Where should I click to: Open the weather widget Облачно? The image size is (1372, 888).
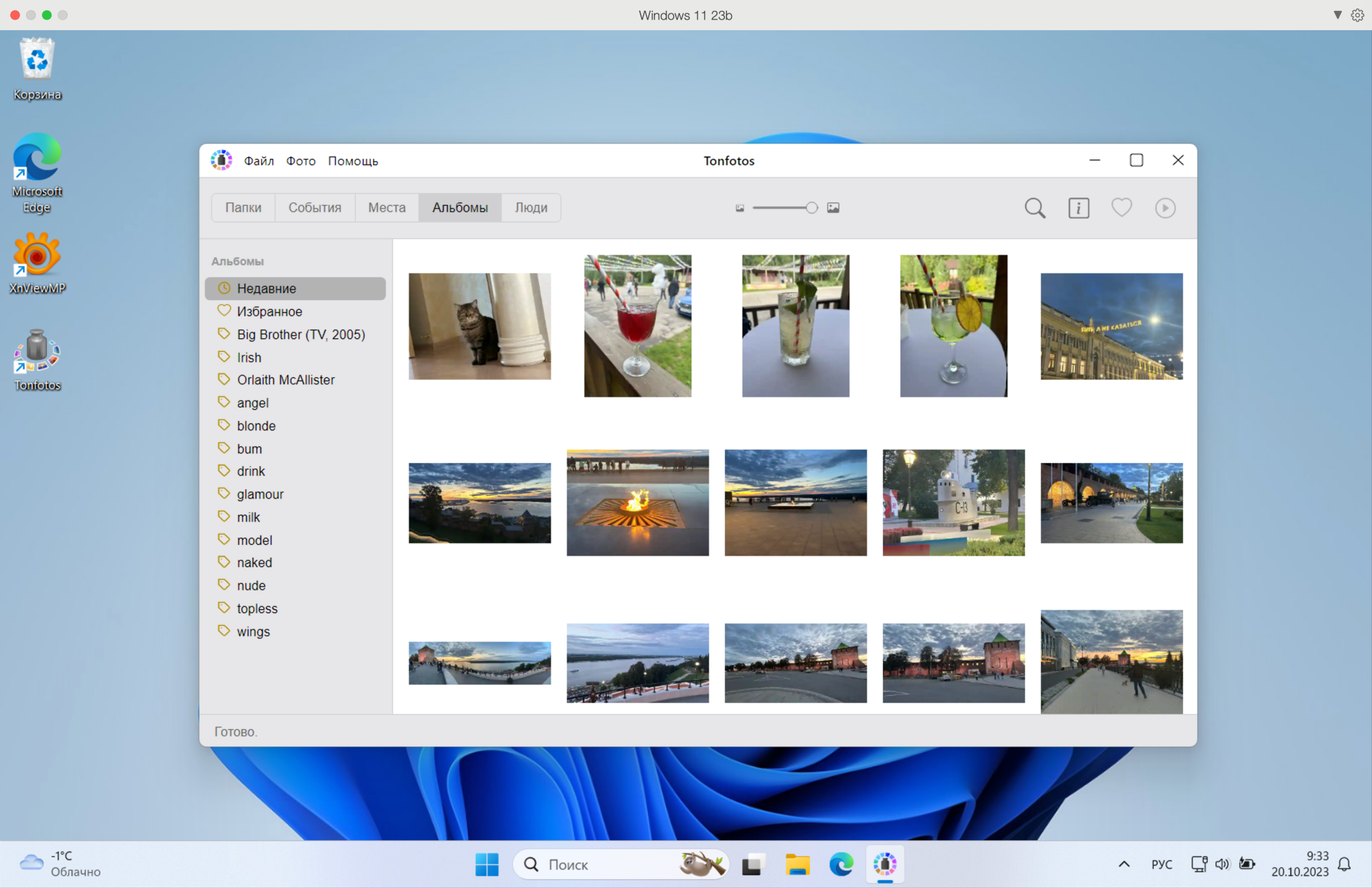coord(60,864)
